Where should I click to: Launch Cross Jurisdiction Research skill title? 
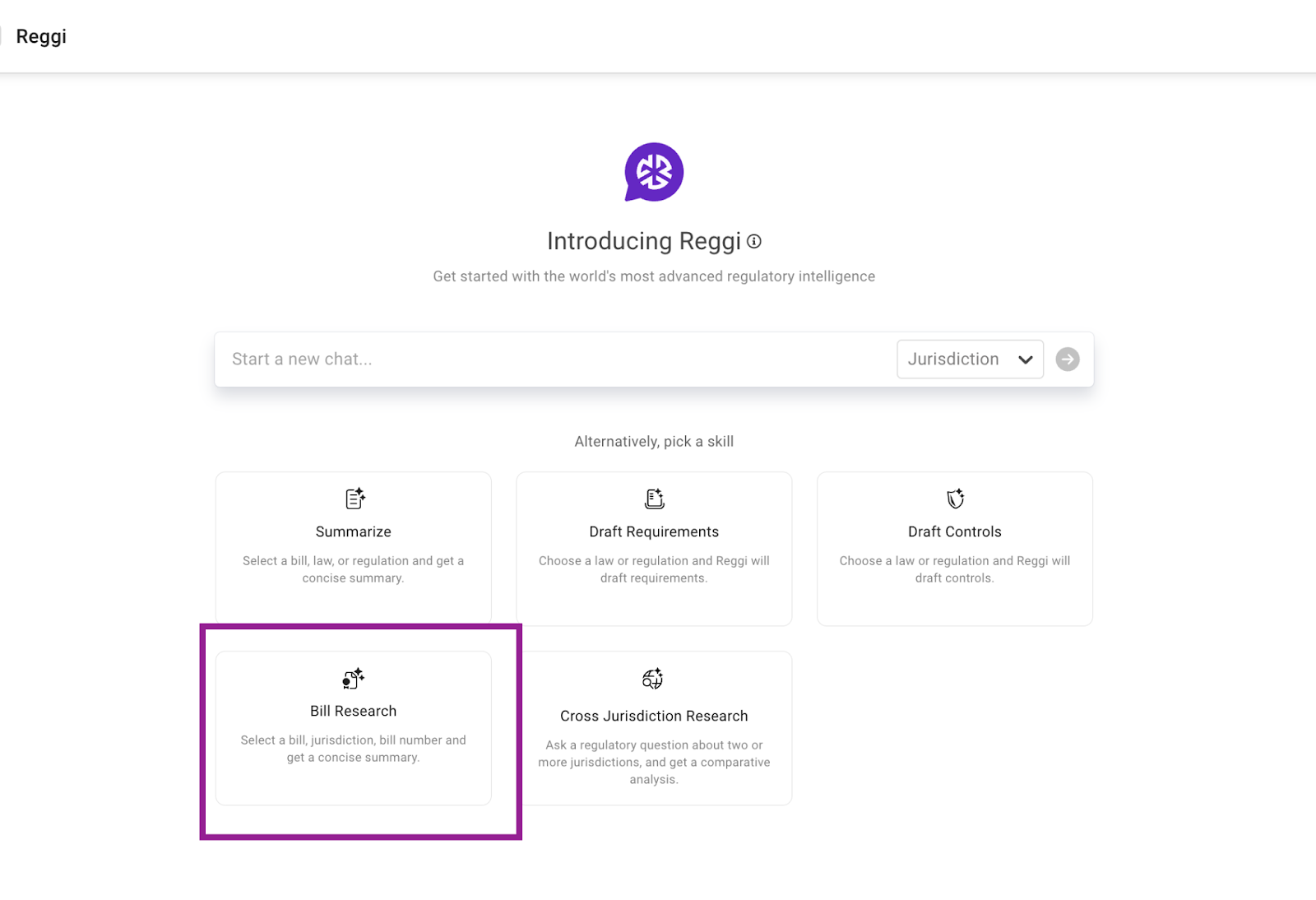(x=654, y=716)
